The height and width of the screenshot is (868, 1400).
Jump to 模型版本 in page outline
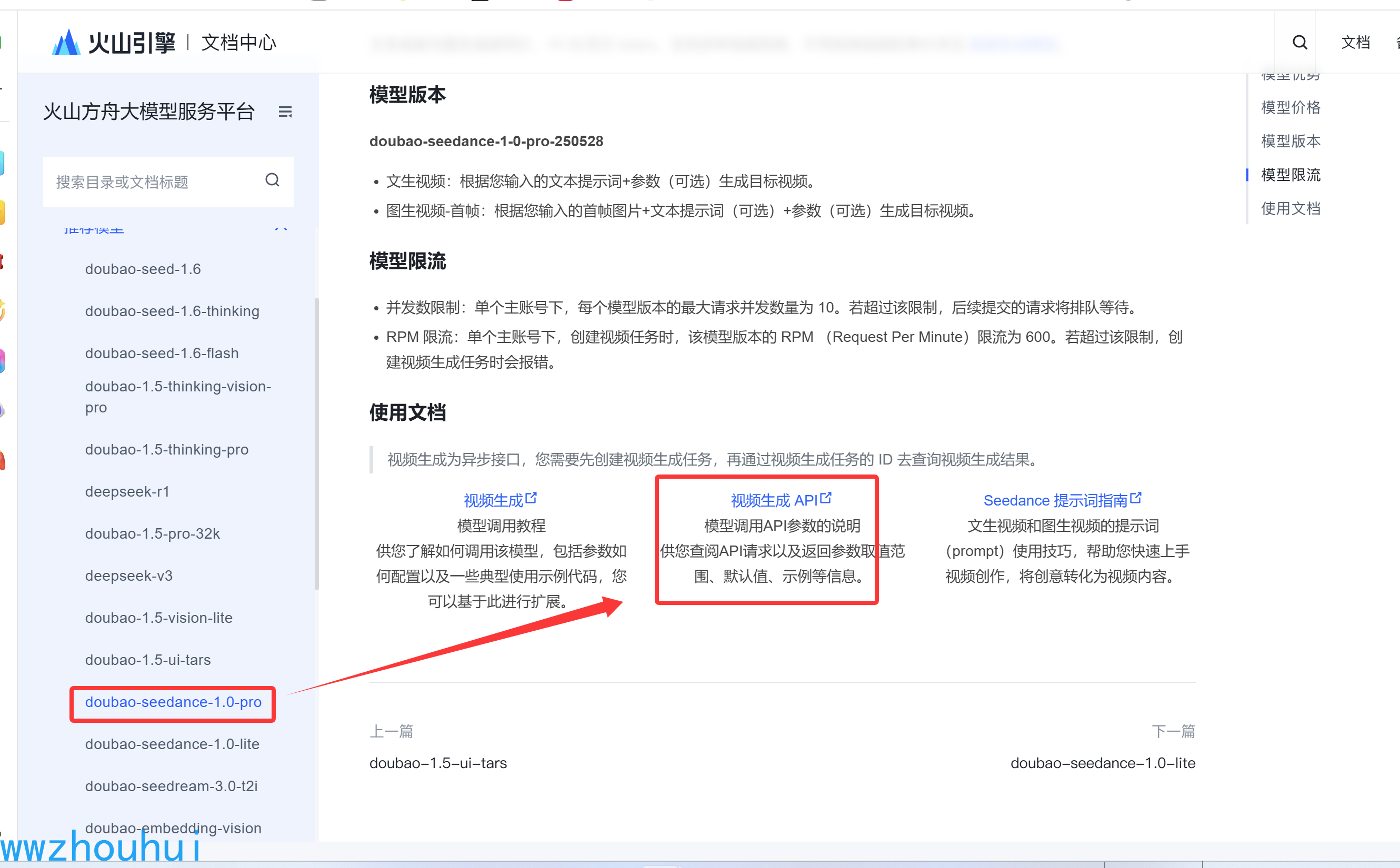pyautogui.click(x=1291, y=141)
